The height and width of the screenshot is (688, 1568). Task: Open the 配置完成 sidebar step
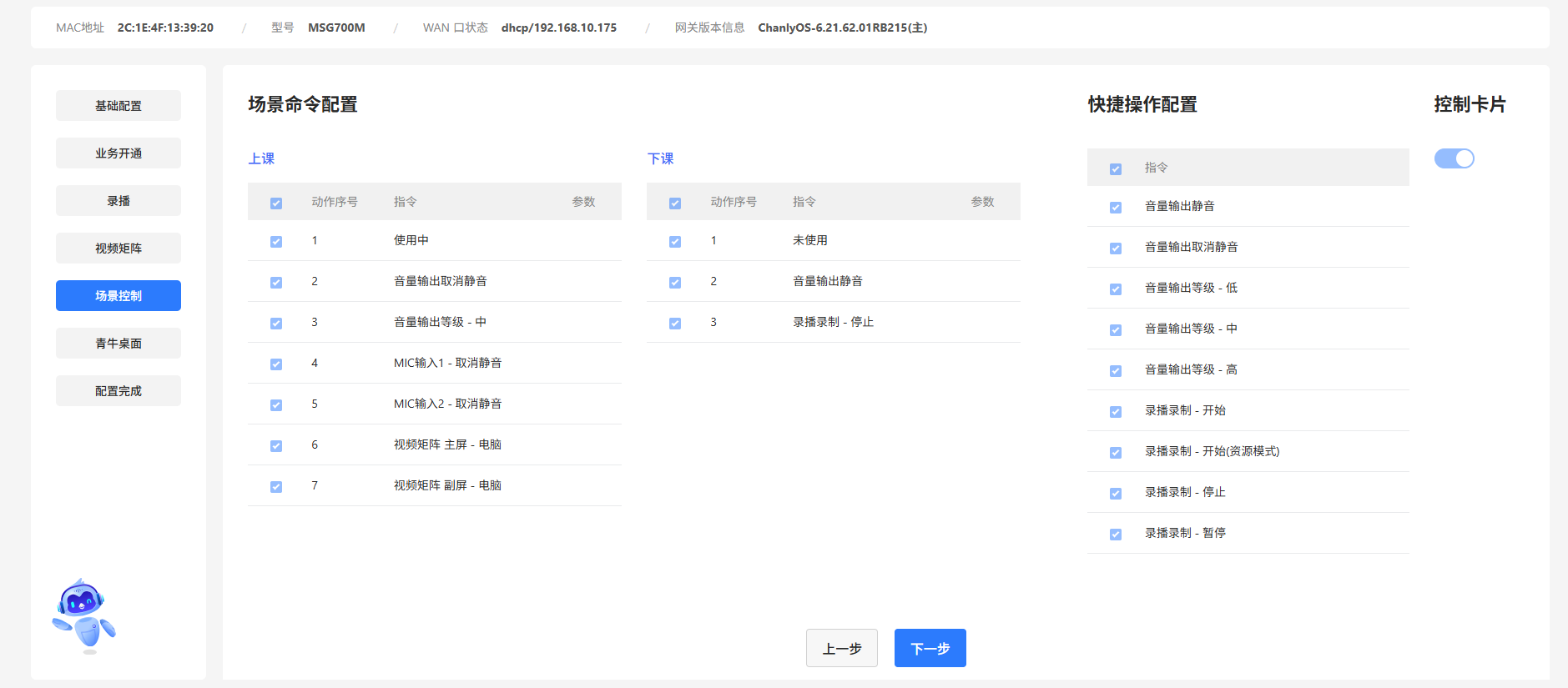click(x=118, y=391)
